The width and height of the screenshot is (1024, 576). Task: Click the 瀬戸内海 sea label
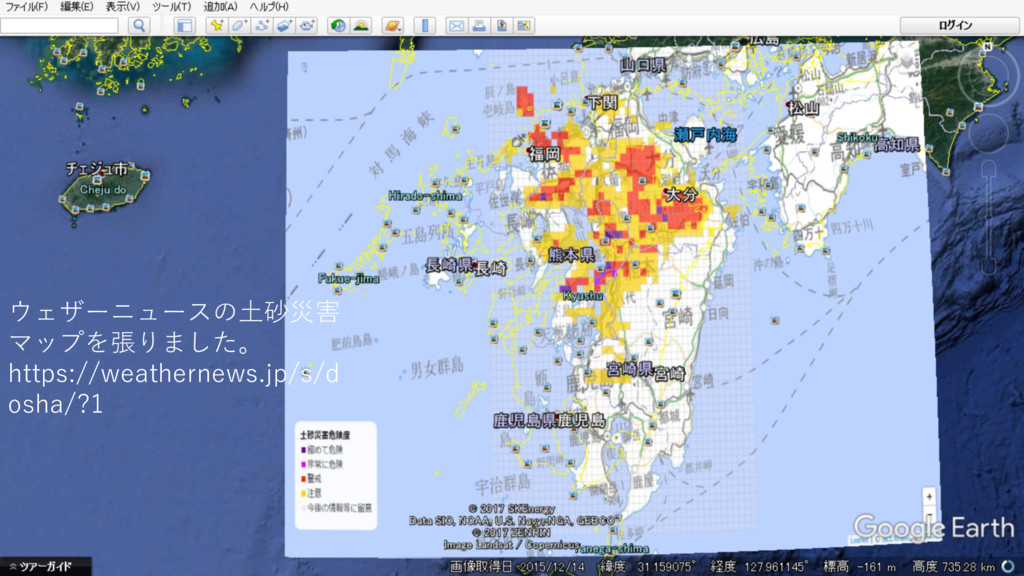click(x=705, y=135)
